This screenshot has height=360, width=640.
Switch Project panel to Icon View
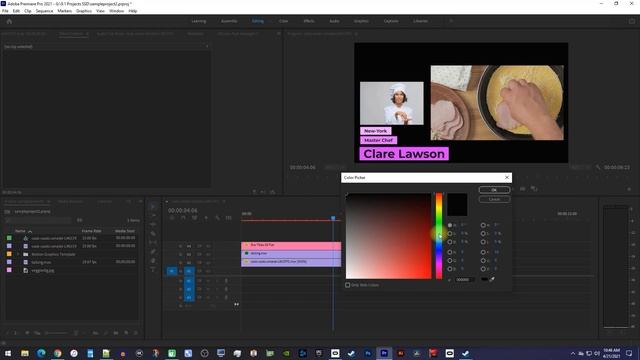(x=27, y=333)
